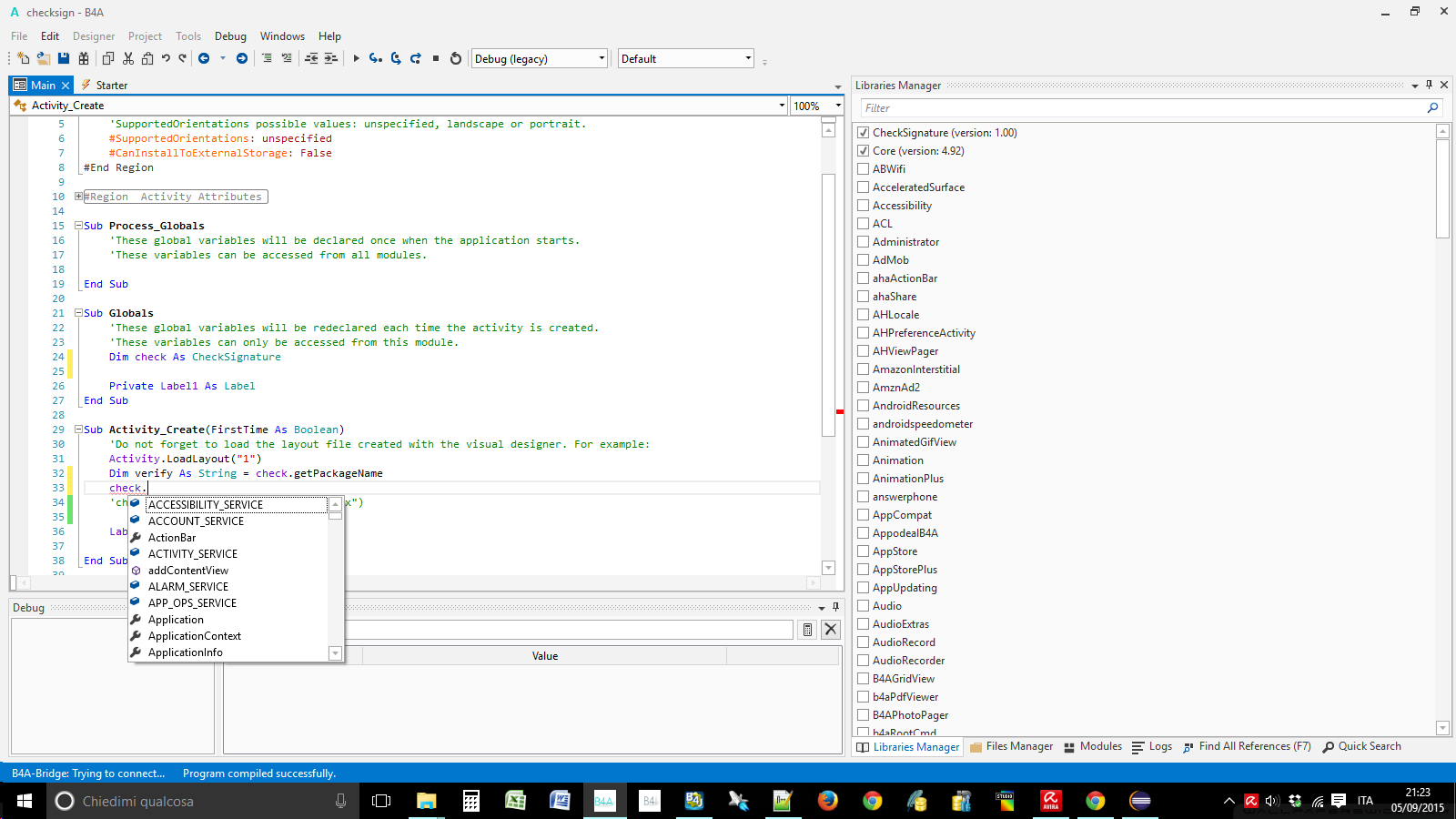The height and width of the screenshot is (819, 1456).
Task: Select ActionBar from the autocomplete list
Action: tap(172, 538)
